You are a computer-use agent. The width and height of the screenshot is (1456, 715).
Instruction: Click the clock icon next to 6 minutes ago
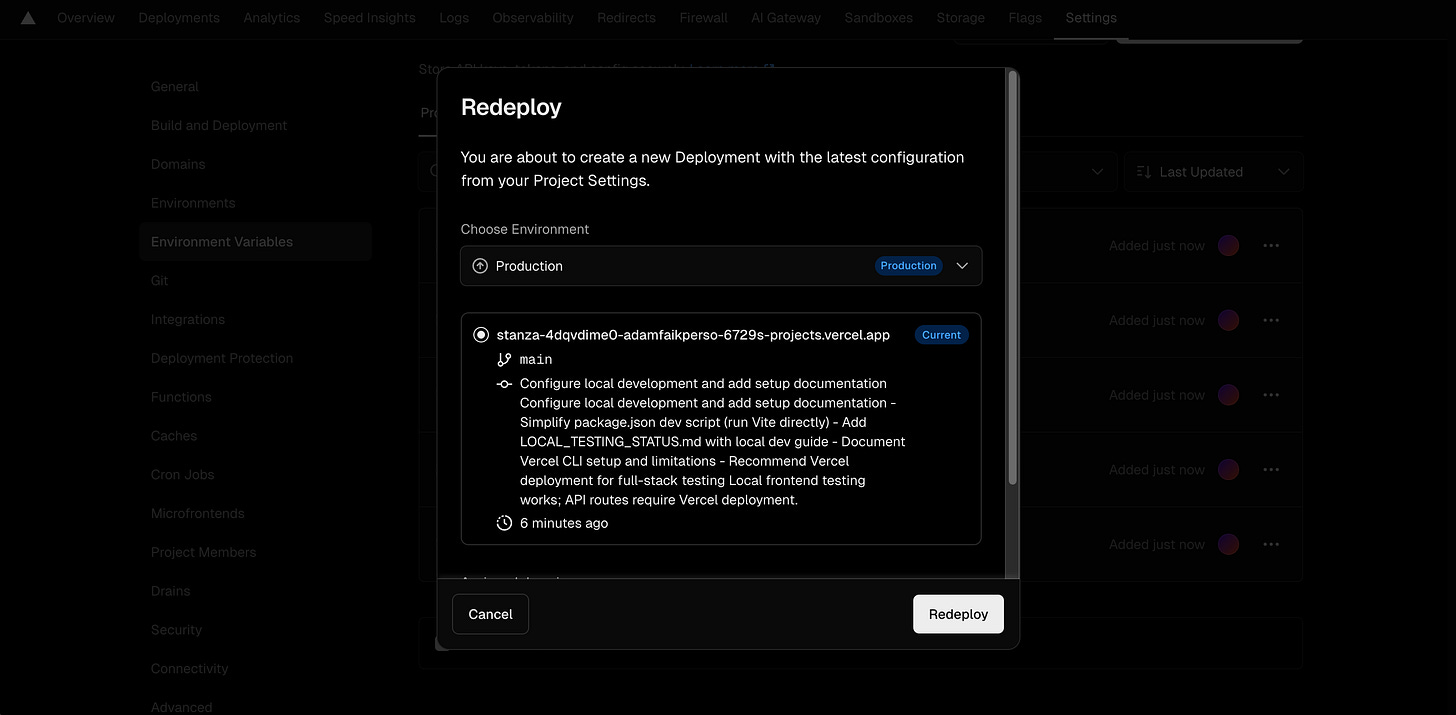503,522
